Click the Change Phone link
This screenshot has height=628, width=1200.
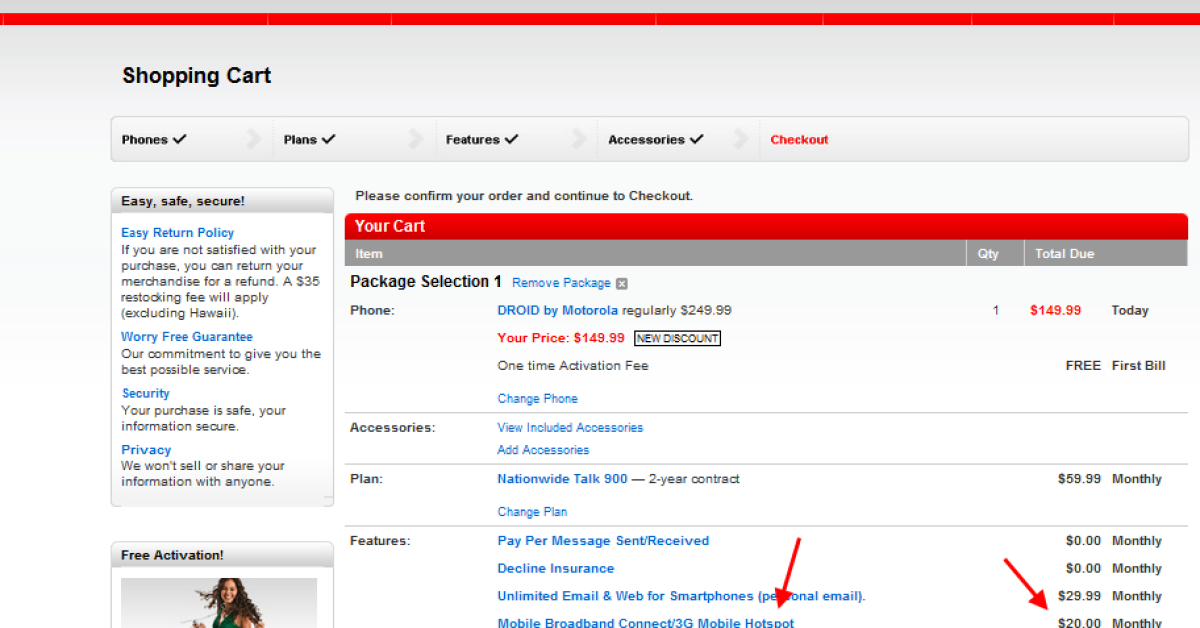pos(537,399)
